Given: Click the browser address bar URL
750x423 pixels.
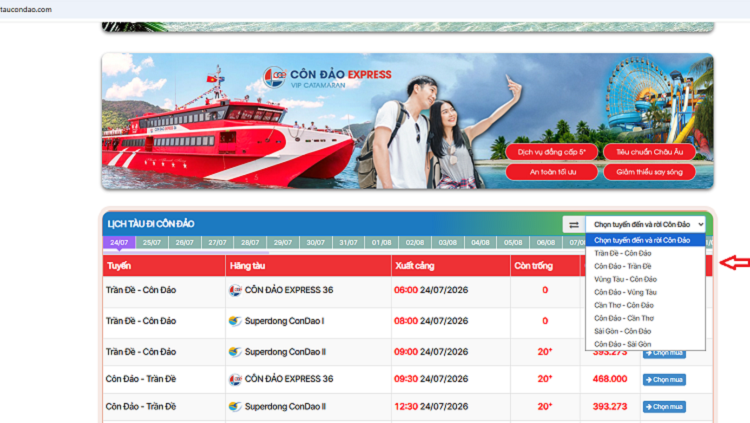Looking at the screenshot, I should click(26, 9).
